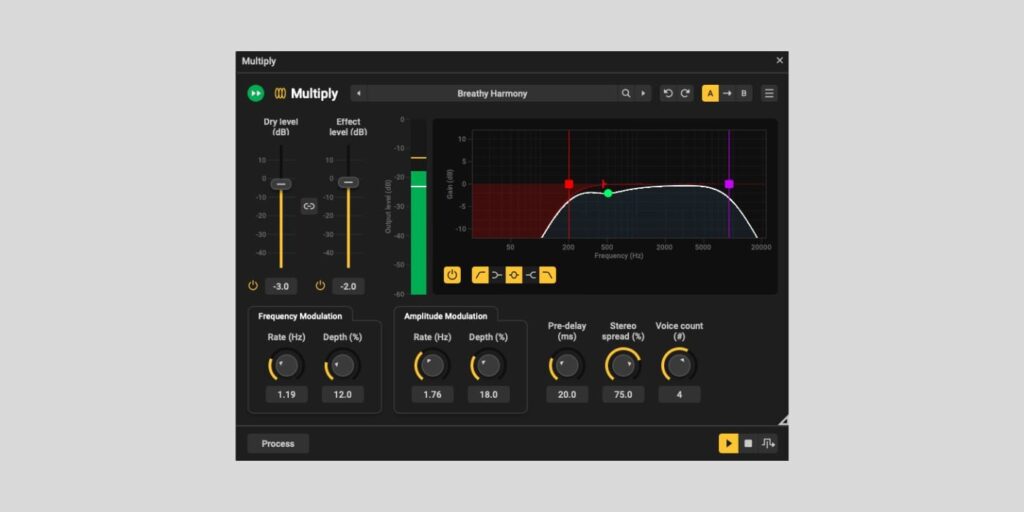Edit Frequency Modulation Rate value 1.19
1024x512 pixels.
tap(287, 394)
